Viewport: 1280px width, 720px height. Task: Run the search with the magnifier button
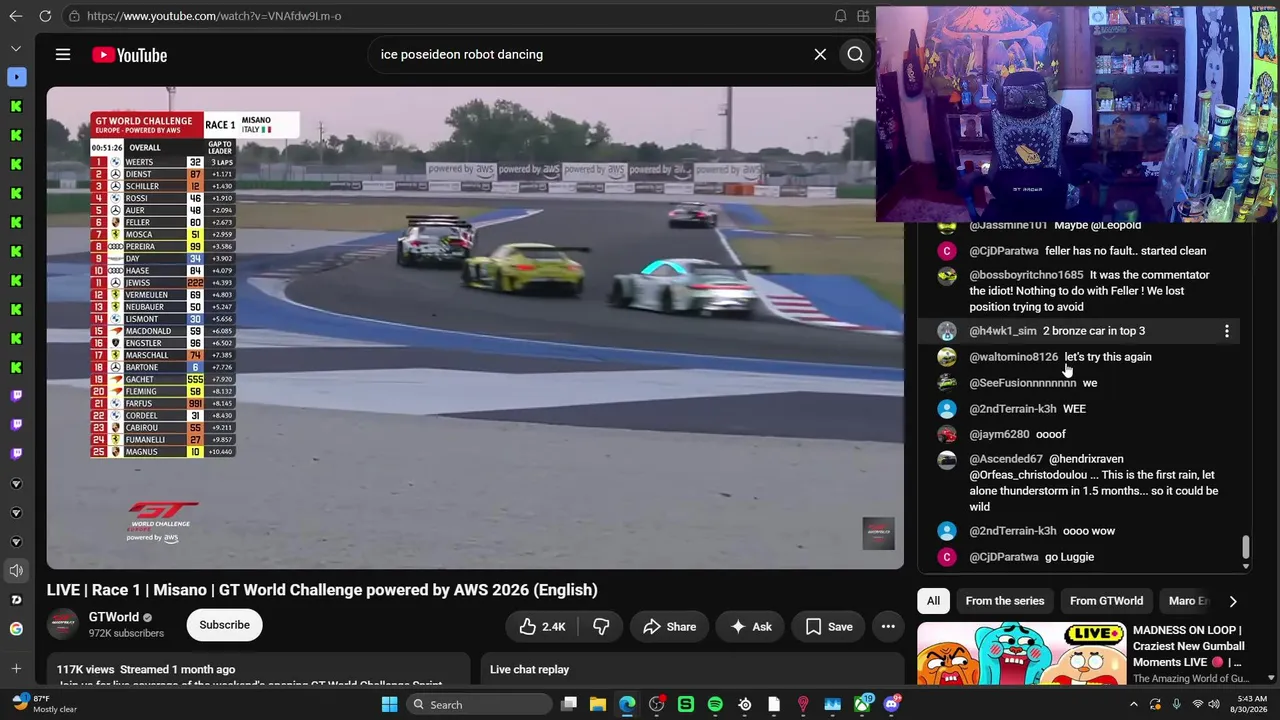click(855, 55)
